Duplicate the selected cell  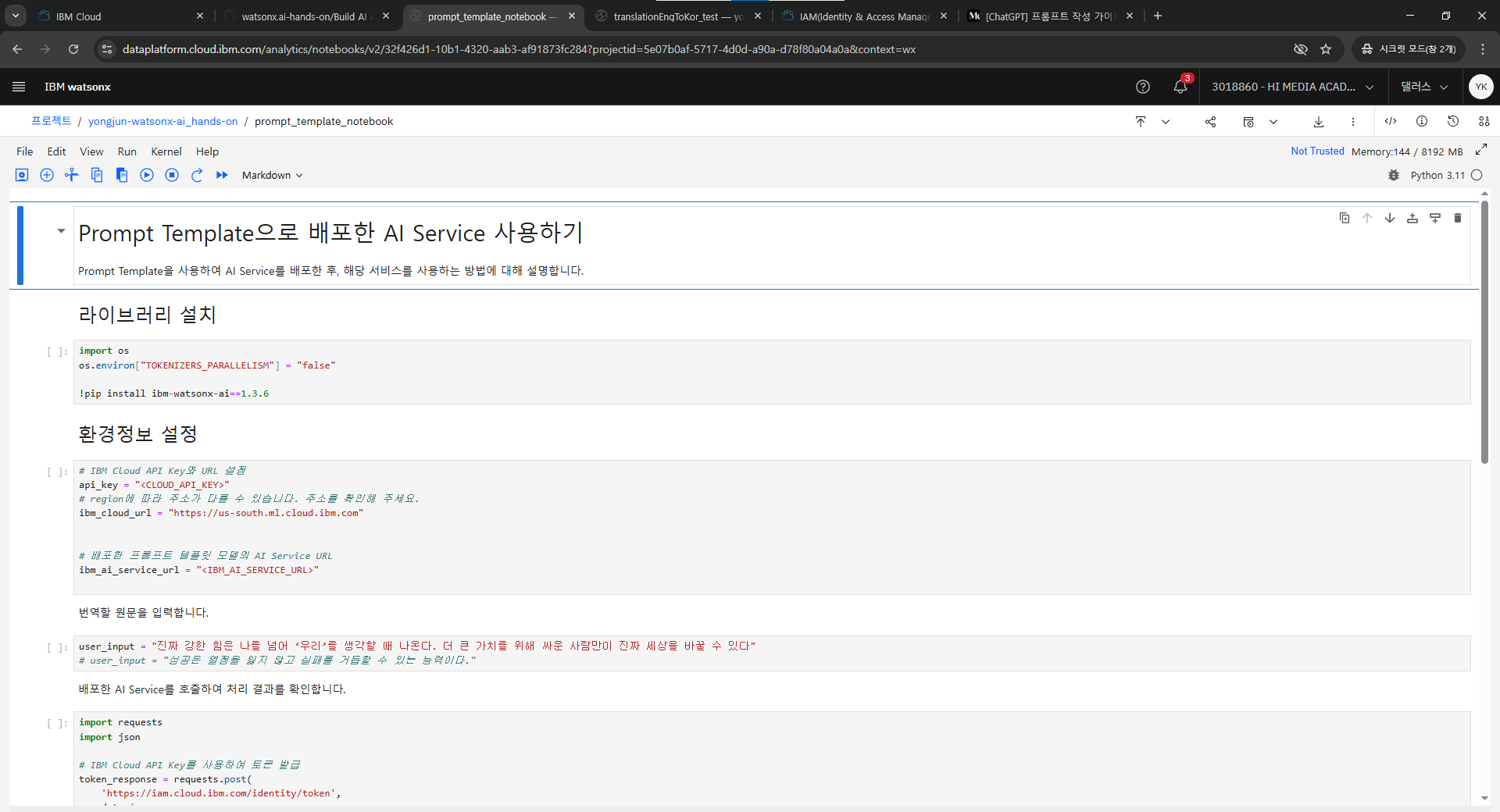click(1345, 218)
